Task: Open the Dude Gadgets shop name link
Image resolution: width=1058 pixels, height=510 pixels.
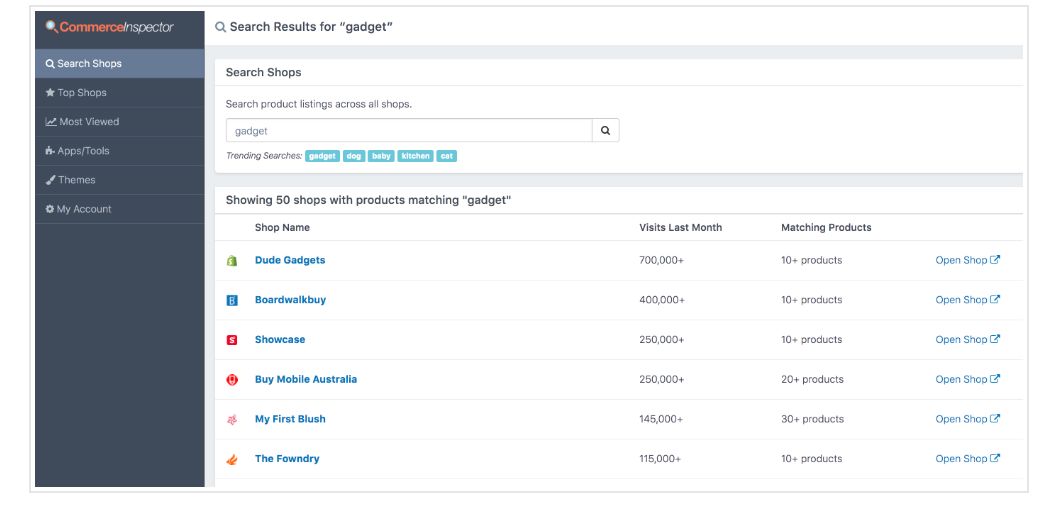Action: tap(290, 260)
